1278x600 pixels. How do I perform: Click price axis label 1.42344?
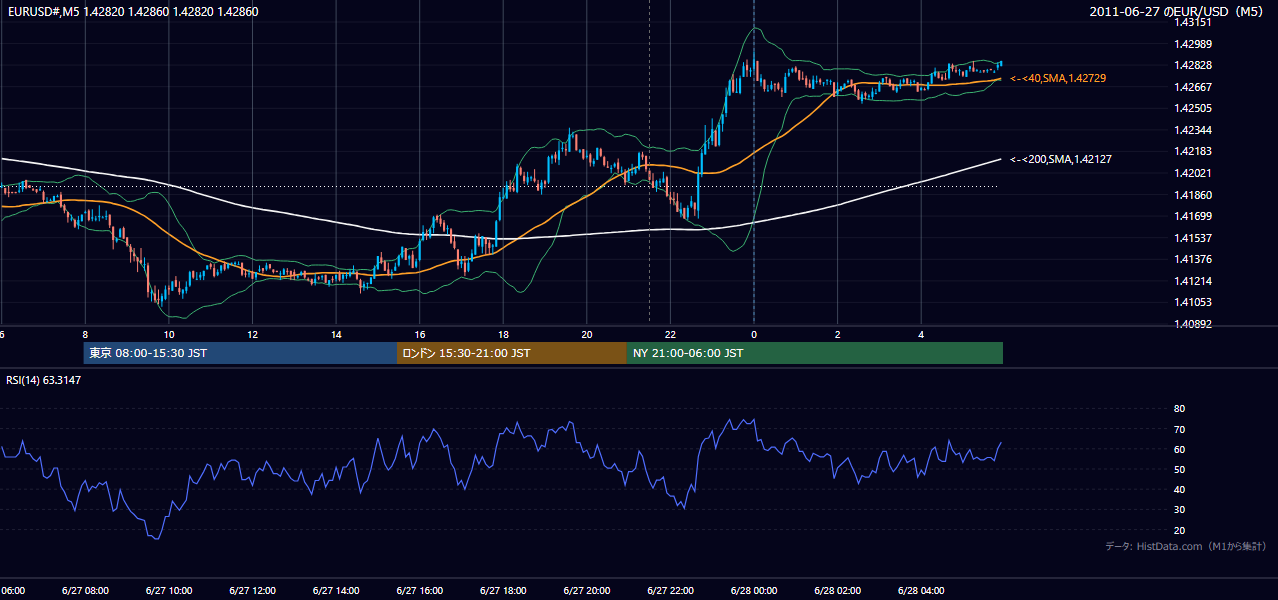point(1193,130)
